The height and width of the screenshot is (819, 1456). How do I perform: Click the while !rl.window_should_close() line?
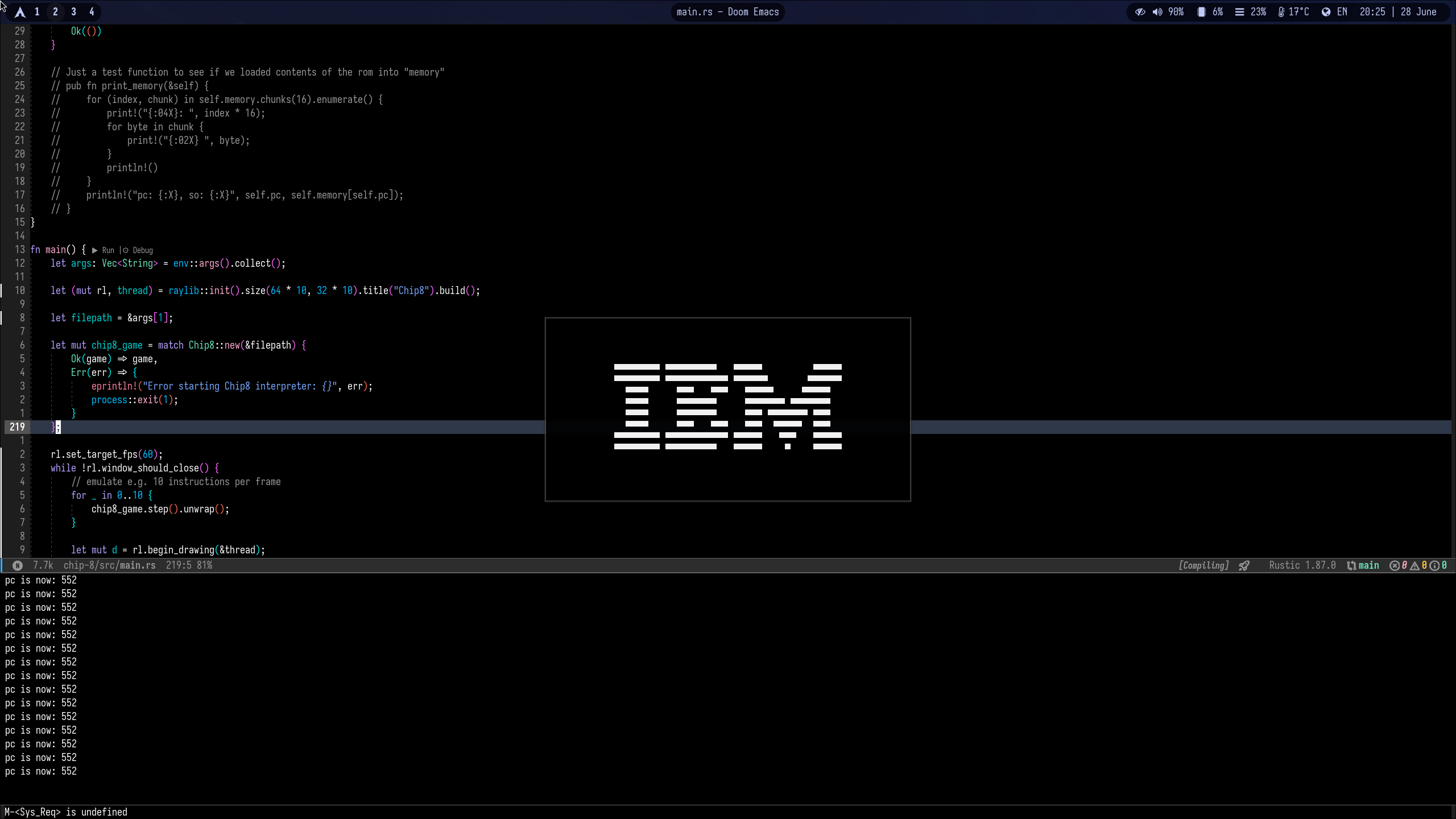click(135, 468)
